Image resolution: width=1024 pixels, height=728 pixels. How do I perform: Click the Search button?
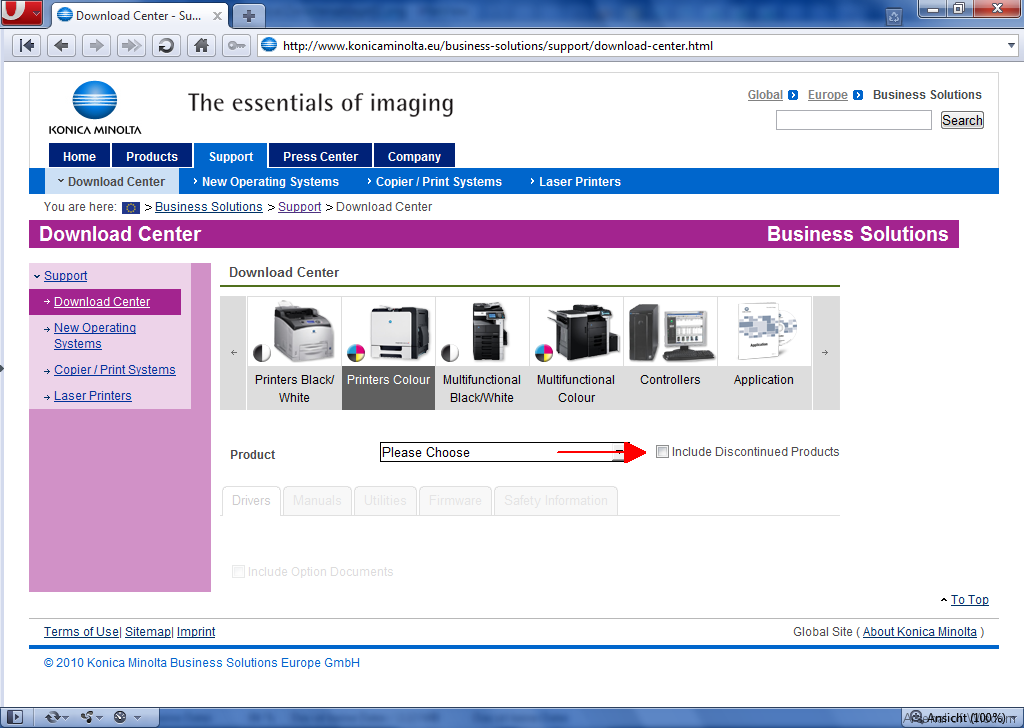pyautogui.click(x=962, y=120)
